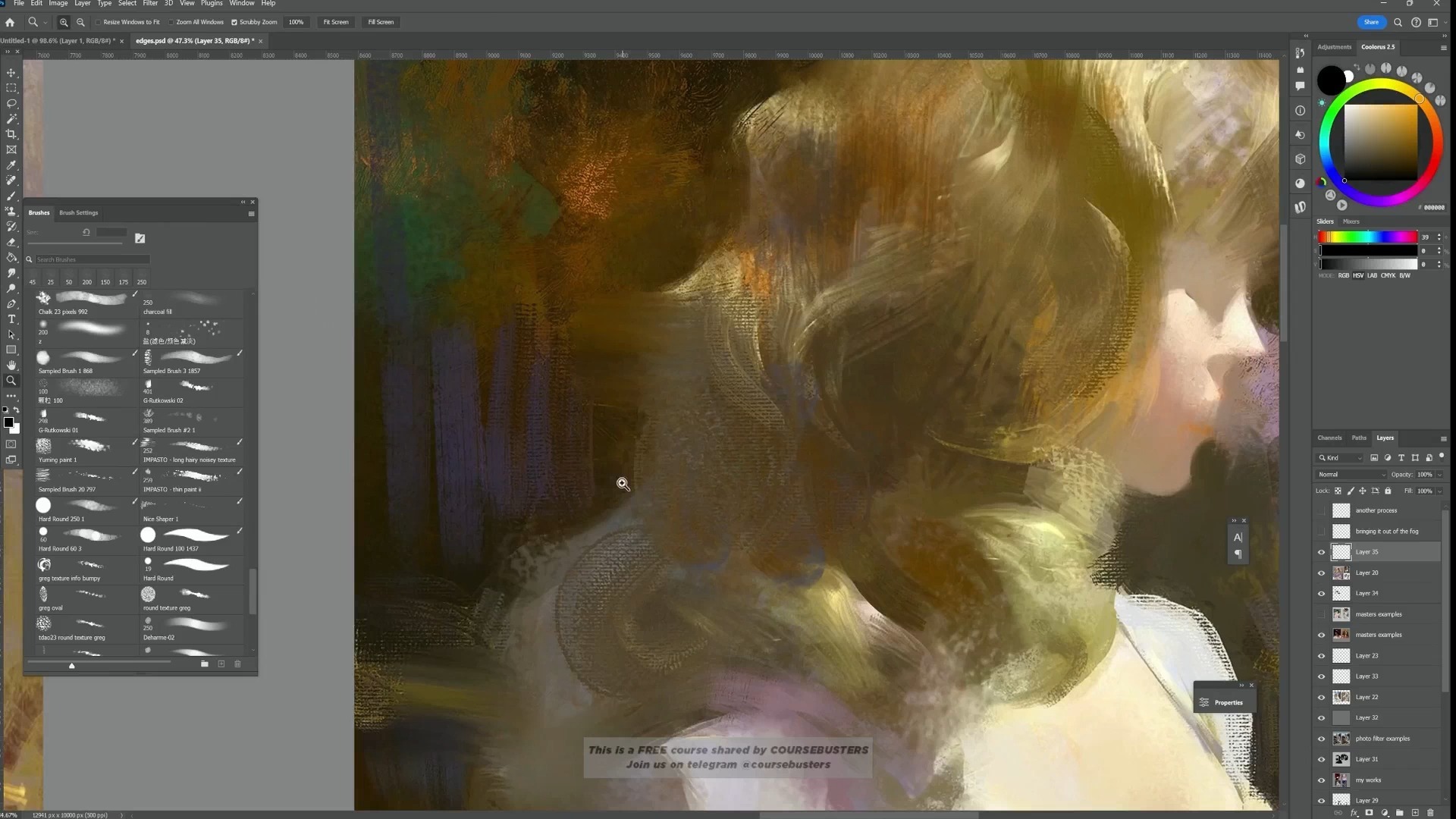Click Add layer mask icon
The image size is (1456, 819).
(1369, 813)
